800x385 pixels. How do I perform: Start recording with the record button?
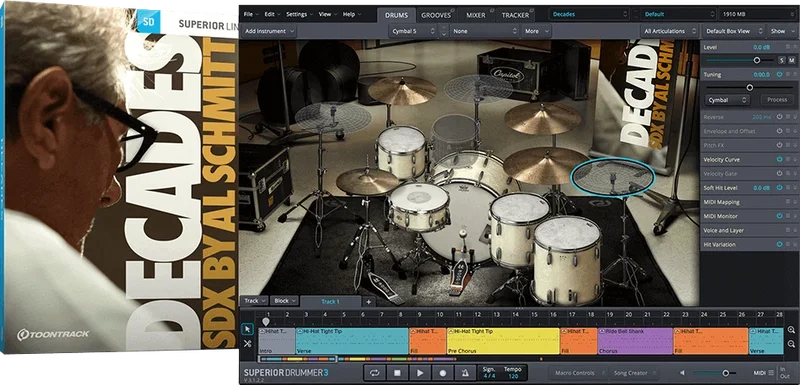coord(443,373)
